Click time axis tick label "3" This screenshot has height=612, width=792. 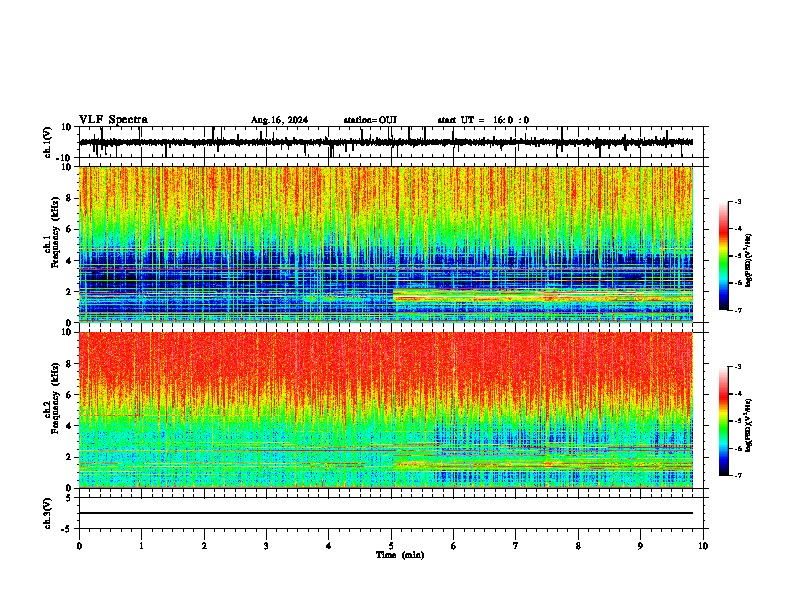point(266,546)
